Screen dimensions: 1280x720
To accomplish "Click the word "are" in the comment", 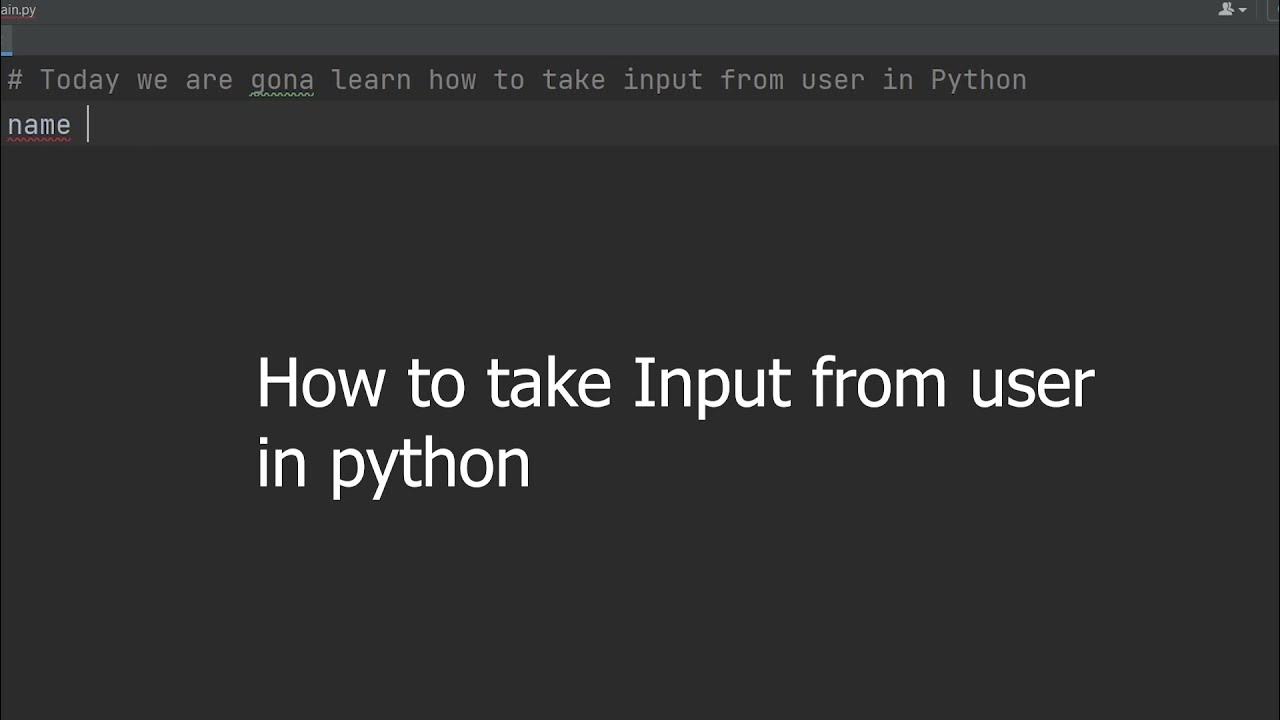I will [209, 80].
